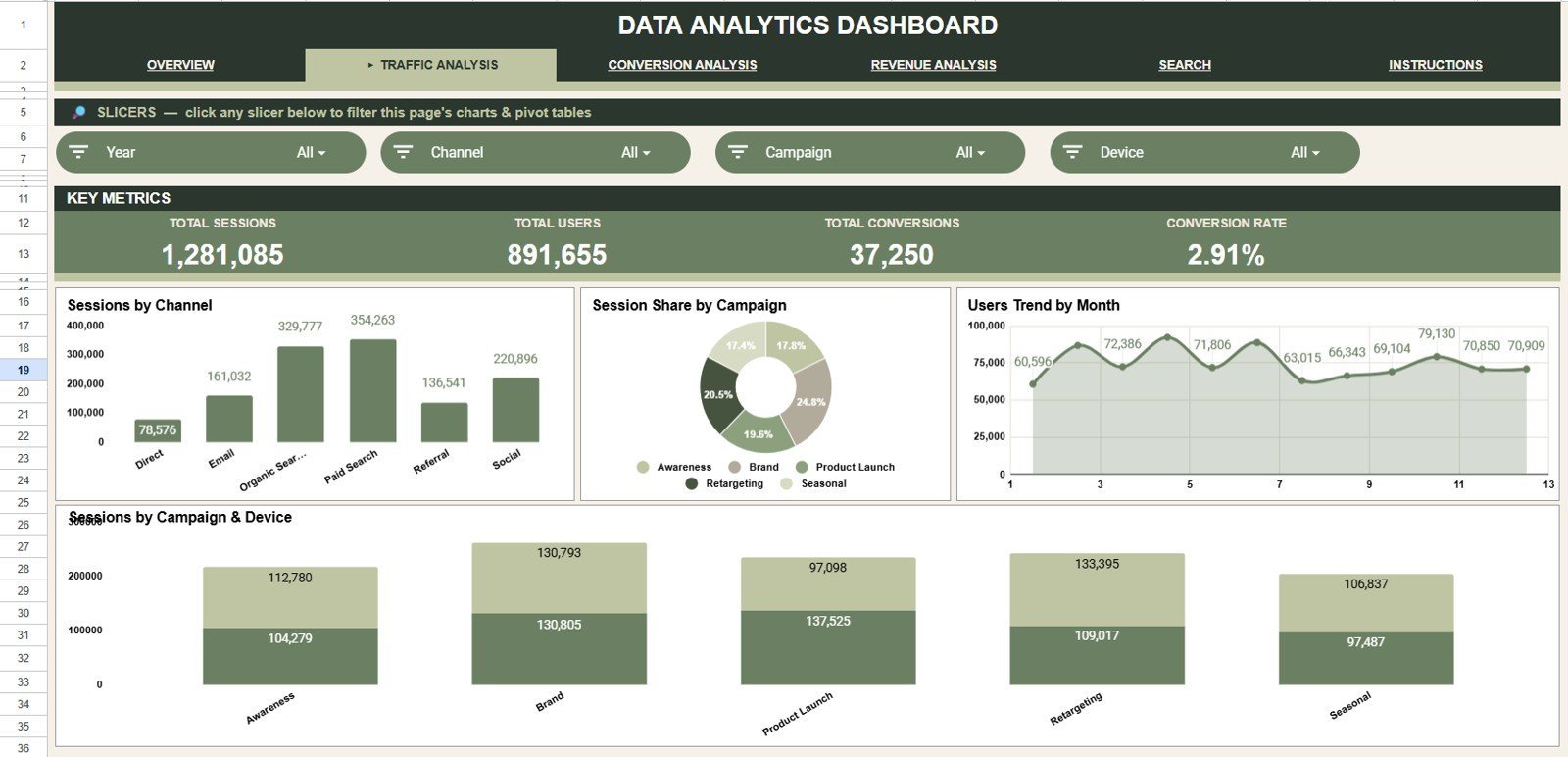This screenshot has height=757, width=1568.
Task: Click the Social bar labeled 220,896
Action: 515,410
